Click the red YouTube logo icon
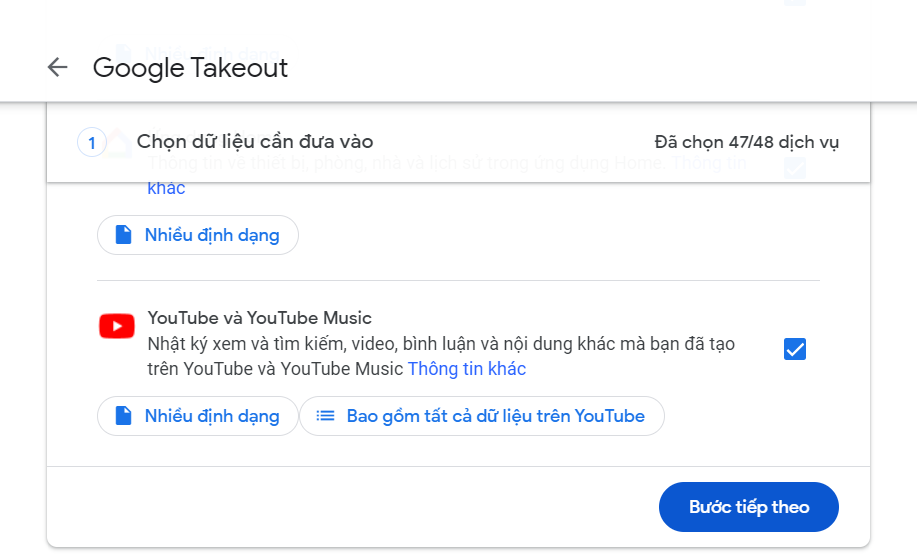Image resolution: width=917 pixels, height=557 pixels. point(117,326)
